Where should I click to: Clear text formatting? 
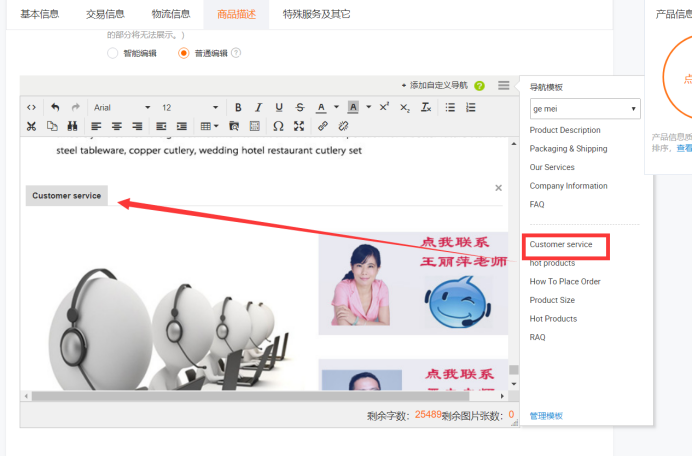point(425,108)
